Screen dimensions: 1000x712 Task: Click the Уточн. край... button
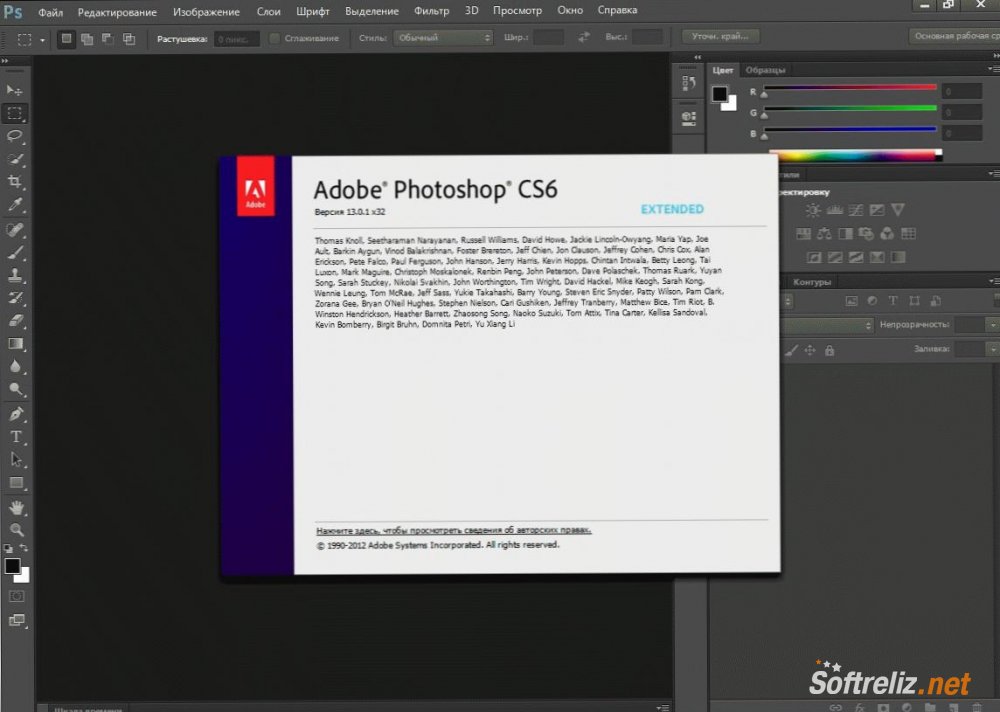pos(721,36)
